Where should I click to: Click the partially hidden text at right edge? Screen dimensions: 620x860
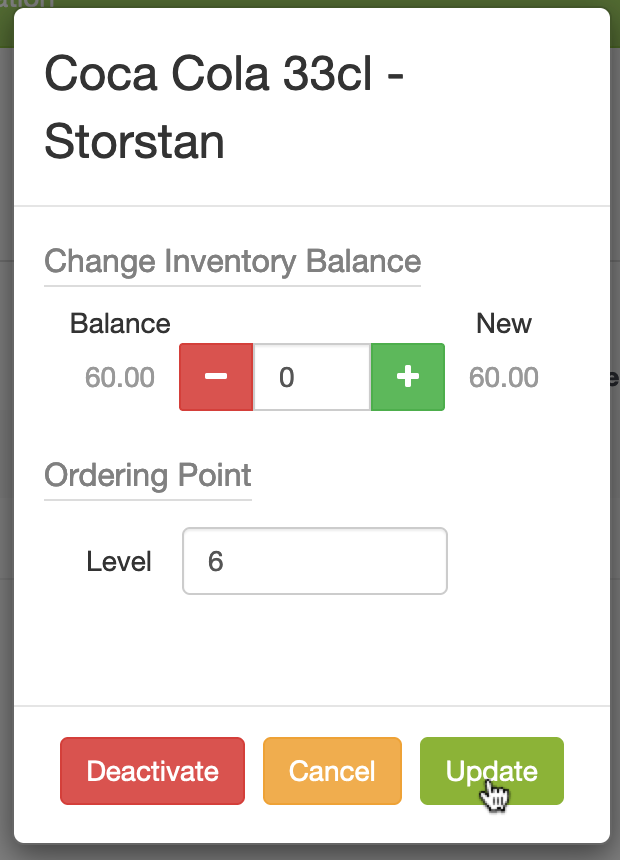614,379
